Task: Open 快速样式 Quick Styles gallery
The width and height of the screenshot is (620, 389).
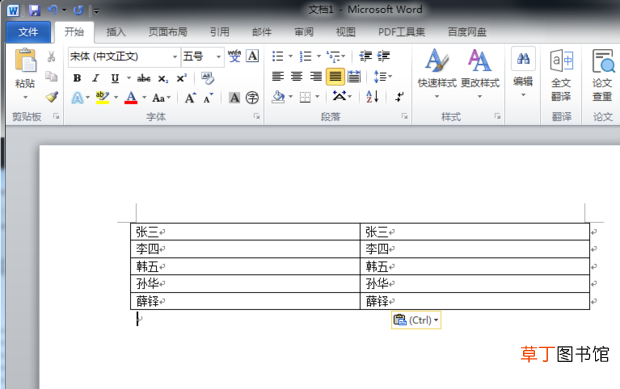Action: coord(437,73)
